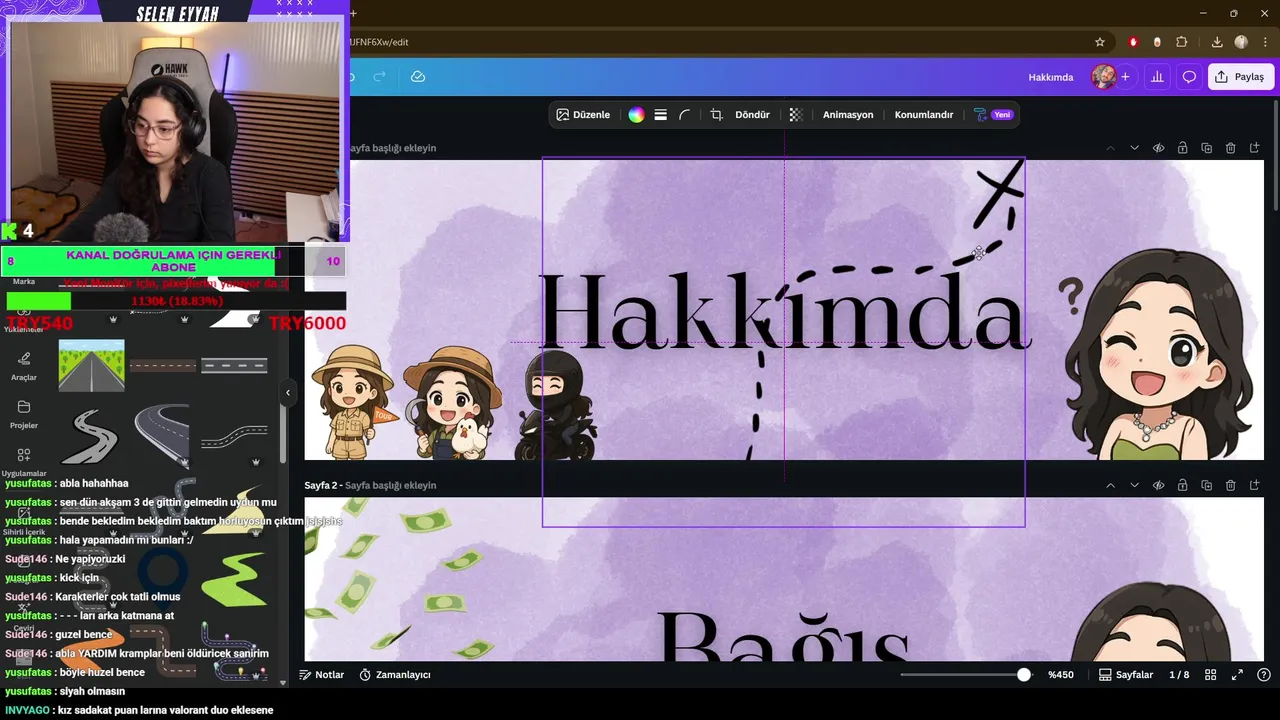Edit the Hakkımda design title
1280x720 pixels.
click(x=1051, y=77)
